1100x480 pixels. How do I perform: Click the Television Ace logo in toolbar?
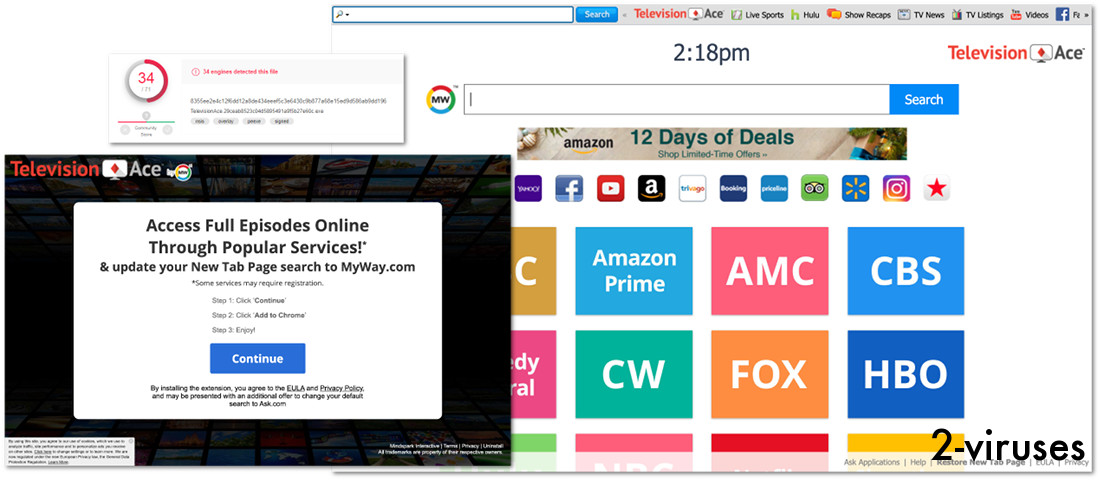click(678, 14)
